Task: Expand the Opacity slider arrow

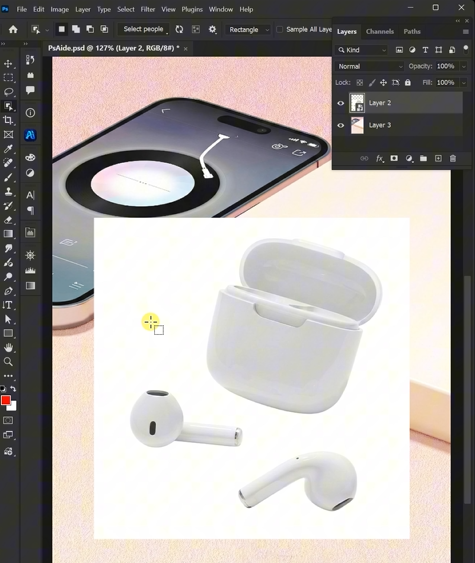Action: coord(464,66)
